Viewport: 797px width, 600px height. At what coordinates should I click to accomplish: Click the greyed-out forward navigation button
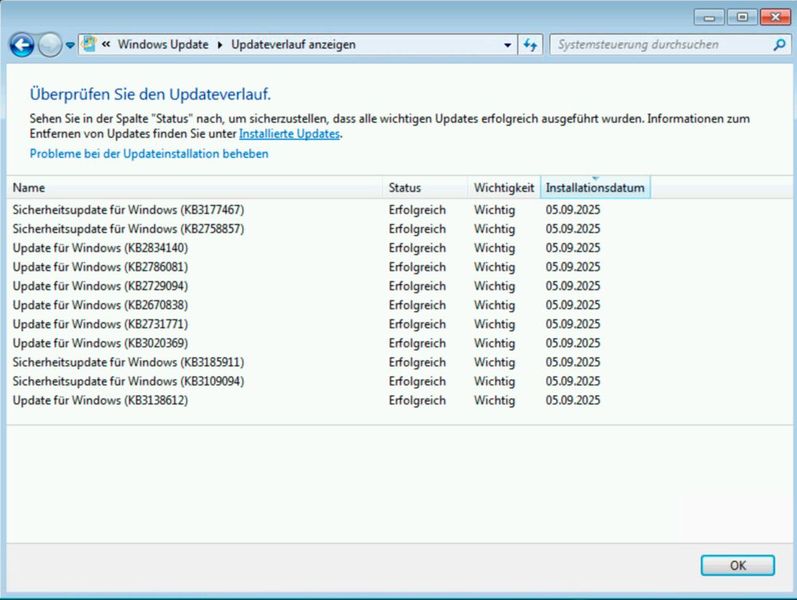click(x=50, y=45)
